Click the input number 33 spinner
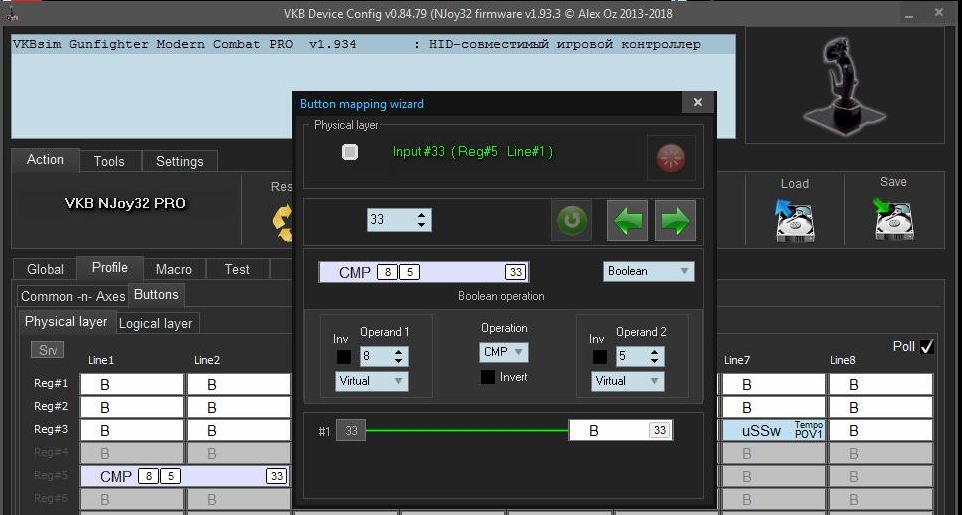 (x=399, y=220)
